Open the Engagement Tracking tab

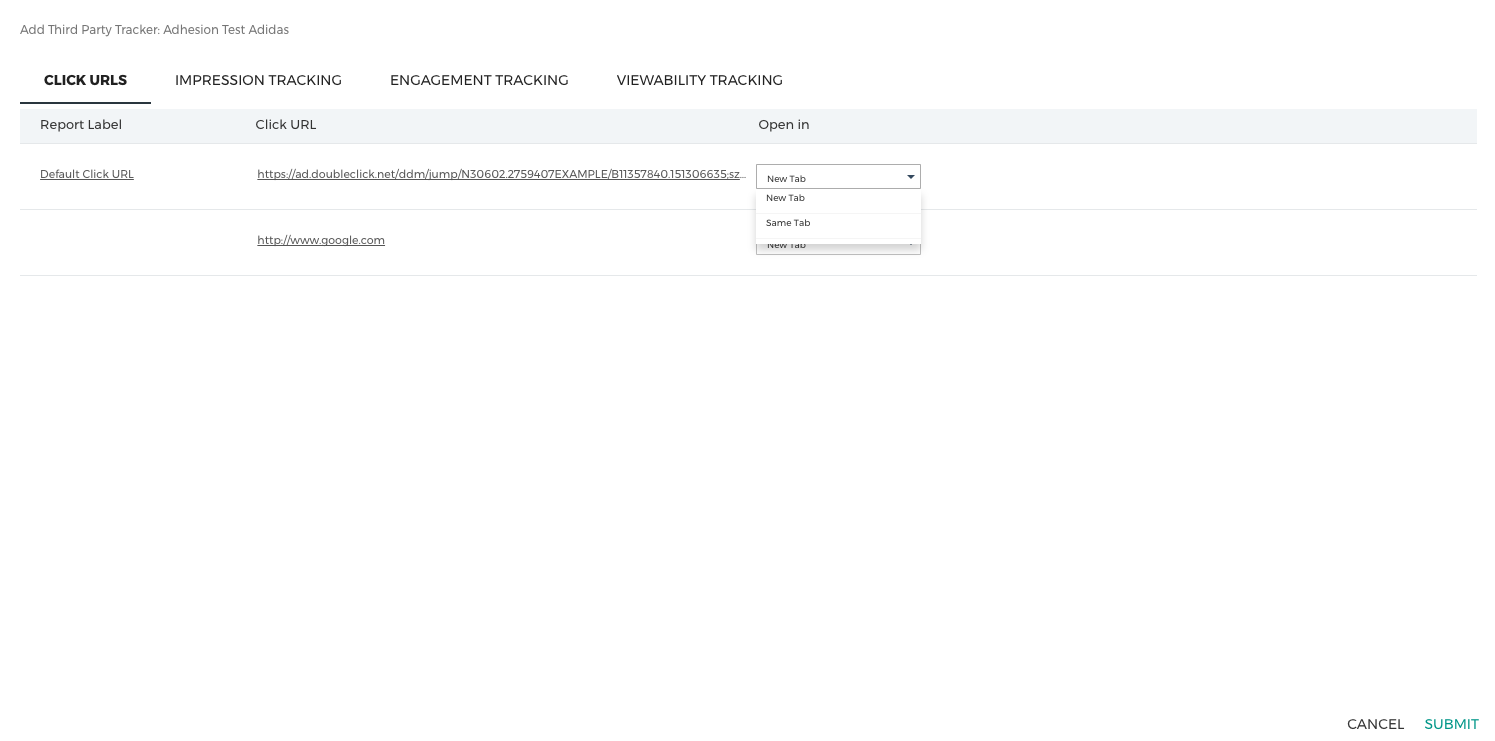point(479,80)
